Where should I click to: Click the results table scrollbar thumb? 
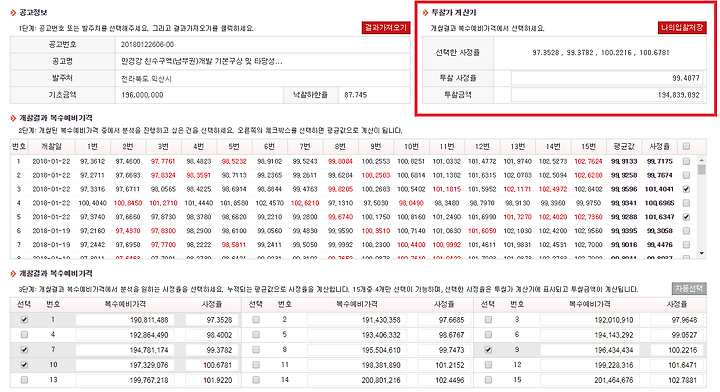[x=701, y=170]
